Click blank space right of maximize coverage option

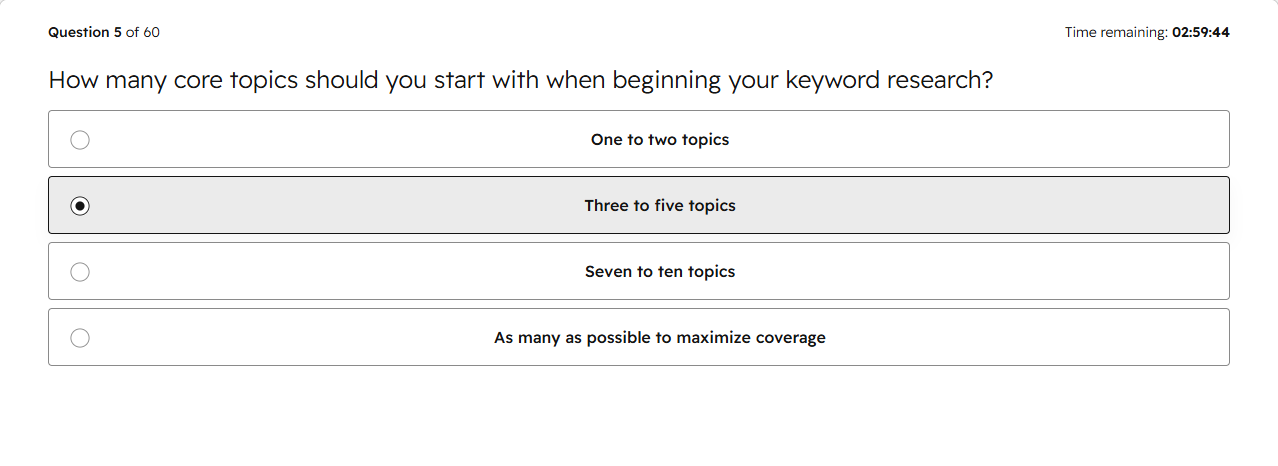point(1030,338)
